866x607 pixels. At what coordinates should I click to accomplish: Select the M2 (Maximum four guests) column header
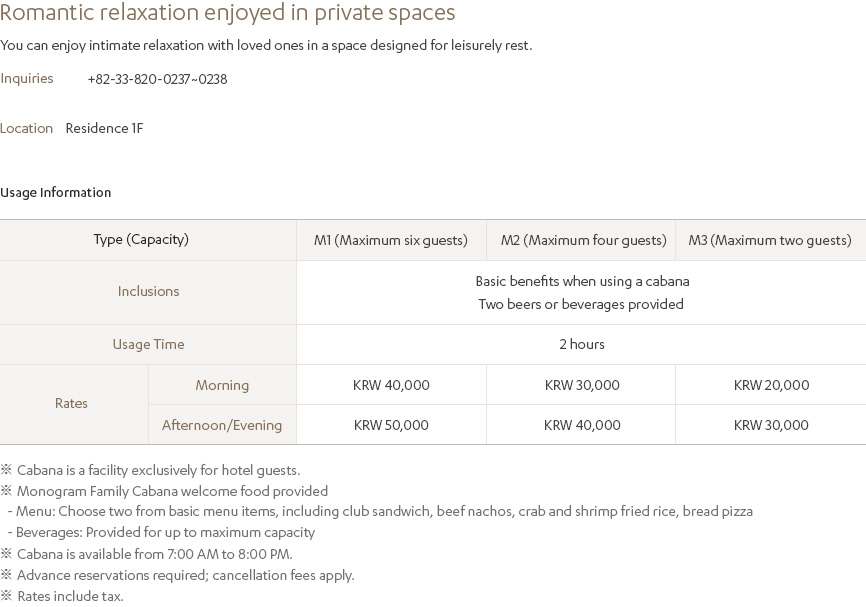click(x=584, y=240)
